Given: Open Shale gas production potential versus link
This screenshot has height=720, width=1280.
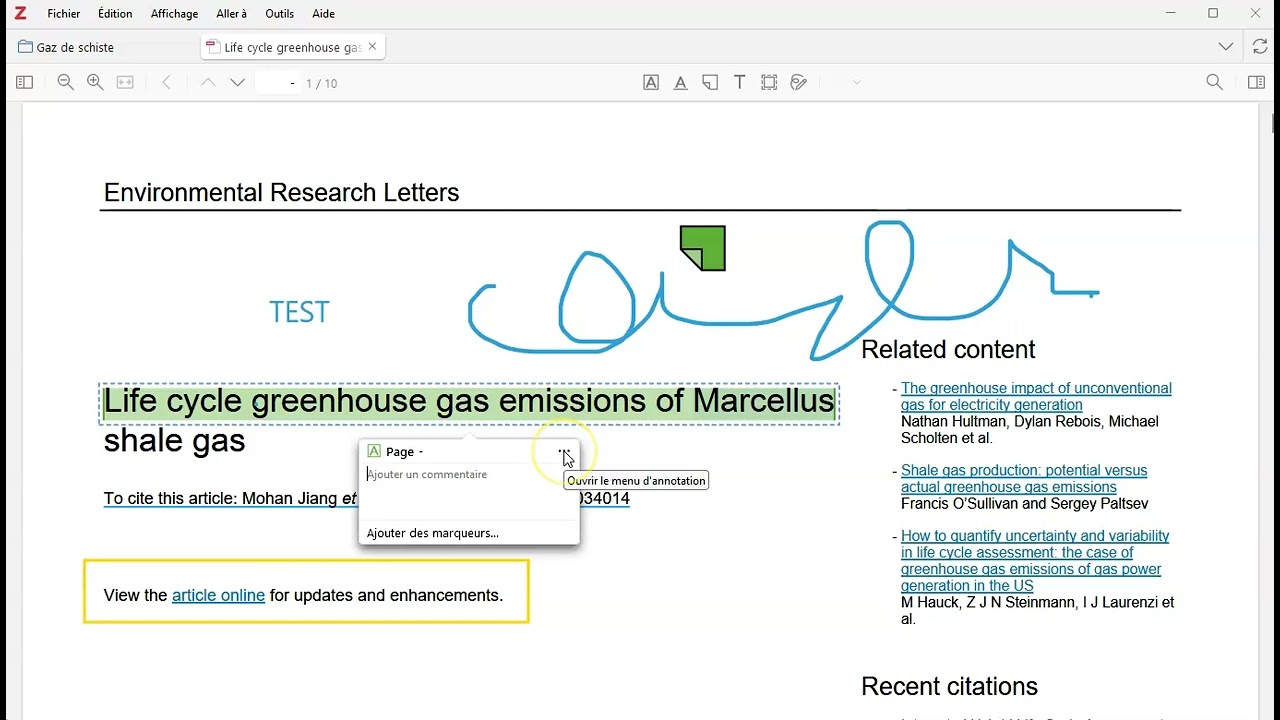Looking at the screenshot, I should [1024, 479].
